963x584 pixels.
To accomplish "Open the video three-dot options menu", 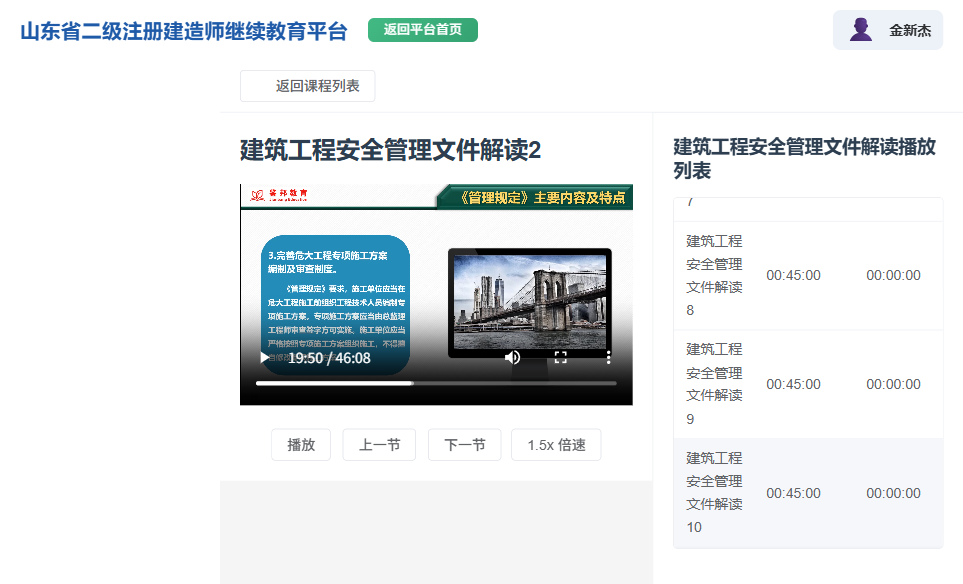I will click(608, 357).
